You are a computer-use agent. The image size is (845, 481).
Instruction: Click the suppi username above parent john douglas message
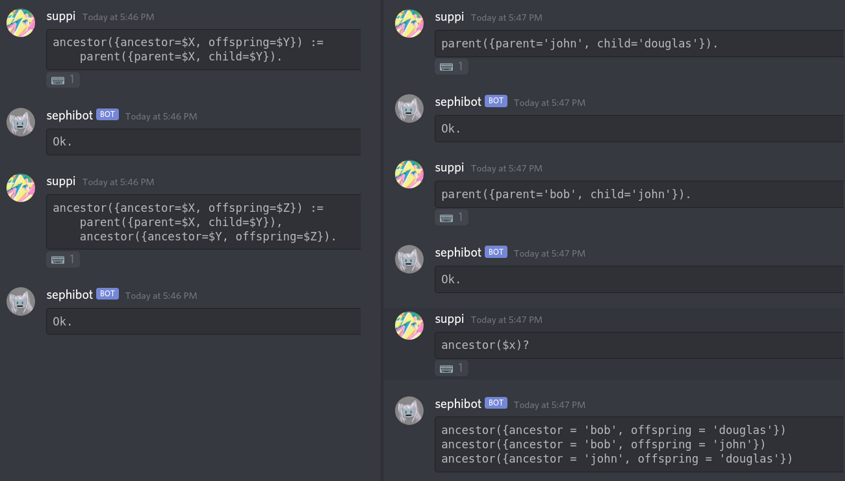click(449, 17)
